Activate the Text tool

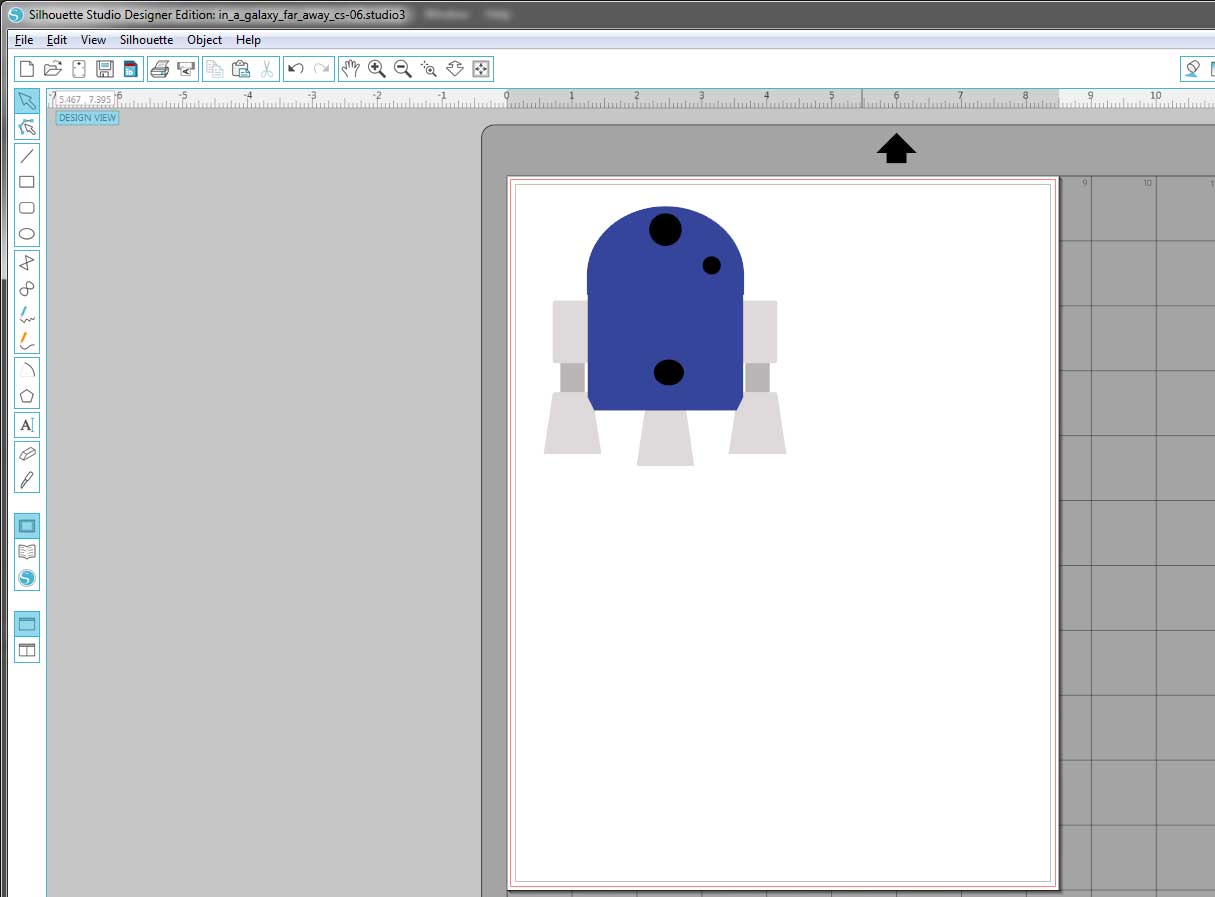click(x=27, y=425)
